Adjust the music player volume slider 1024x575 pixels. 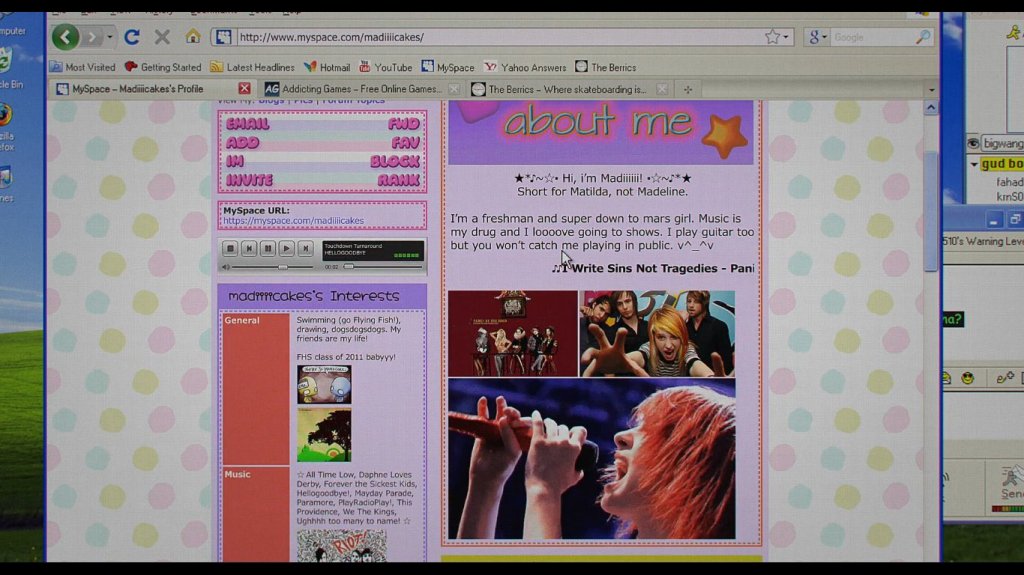point(282,267)
